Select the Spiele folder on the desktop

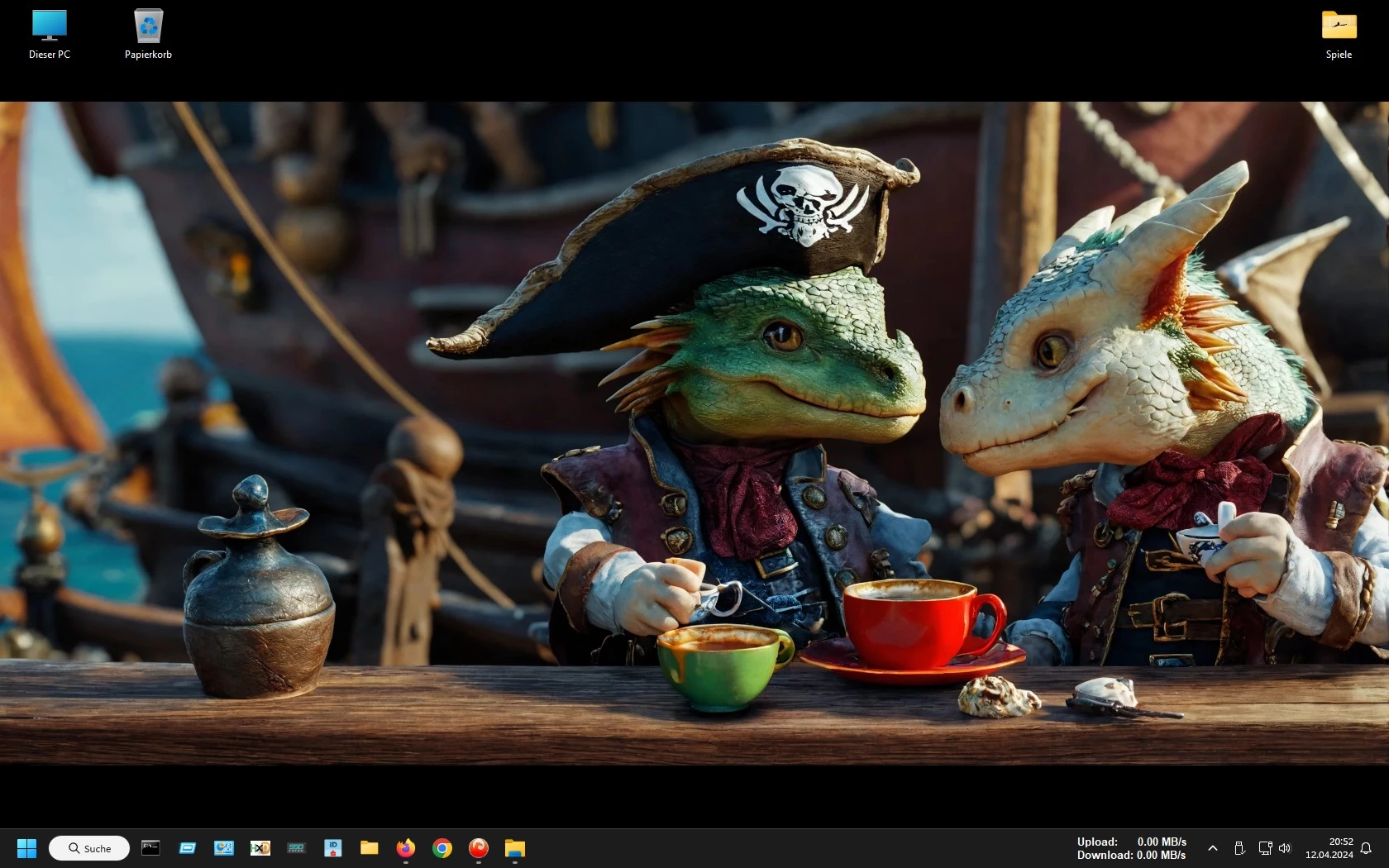coord(1339,34)
